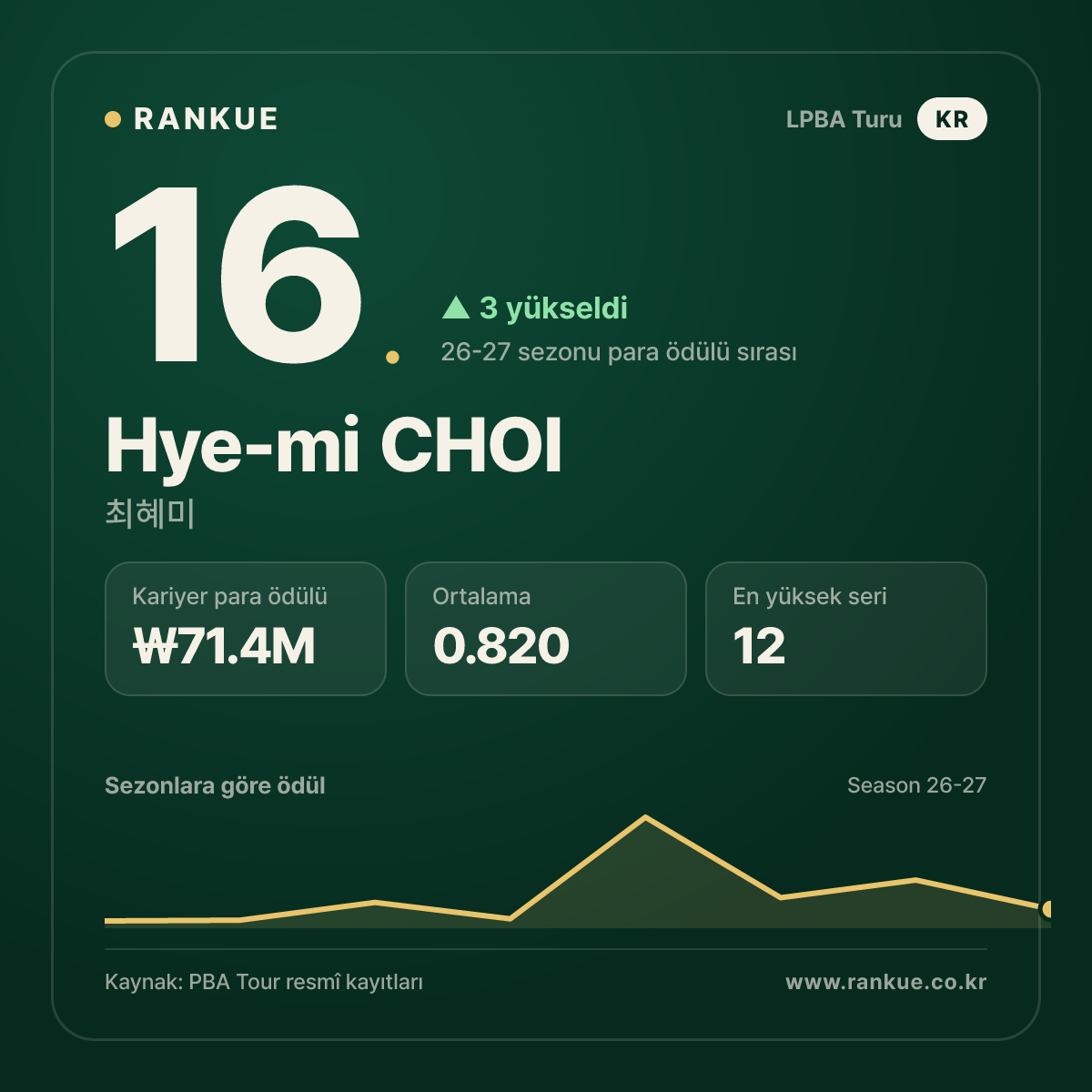Click the Korean name 최혜미

(150, 513)
